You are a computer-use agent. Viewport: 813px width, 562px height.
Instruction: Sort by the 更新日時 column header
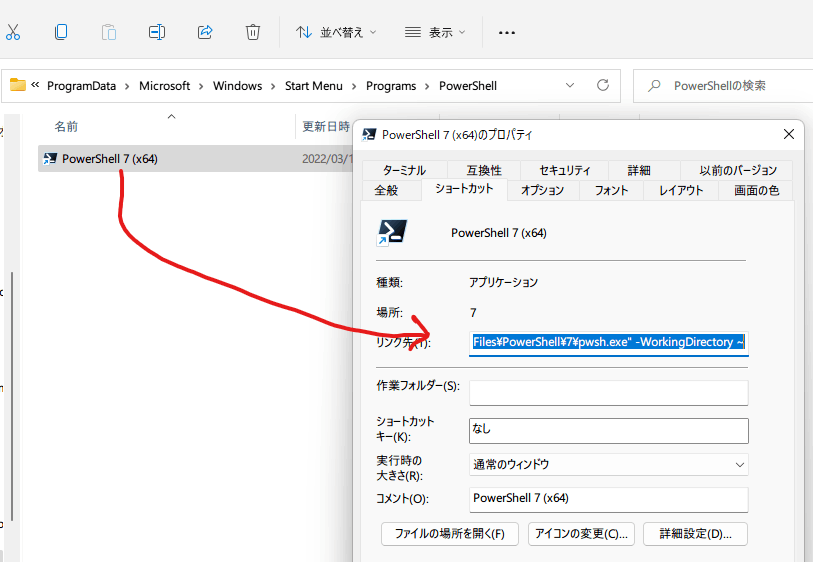326,127
